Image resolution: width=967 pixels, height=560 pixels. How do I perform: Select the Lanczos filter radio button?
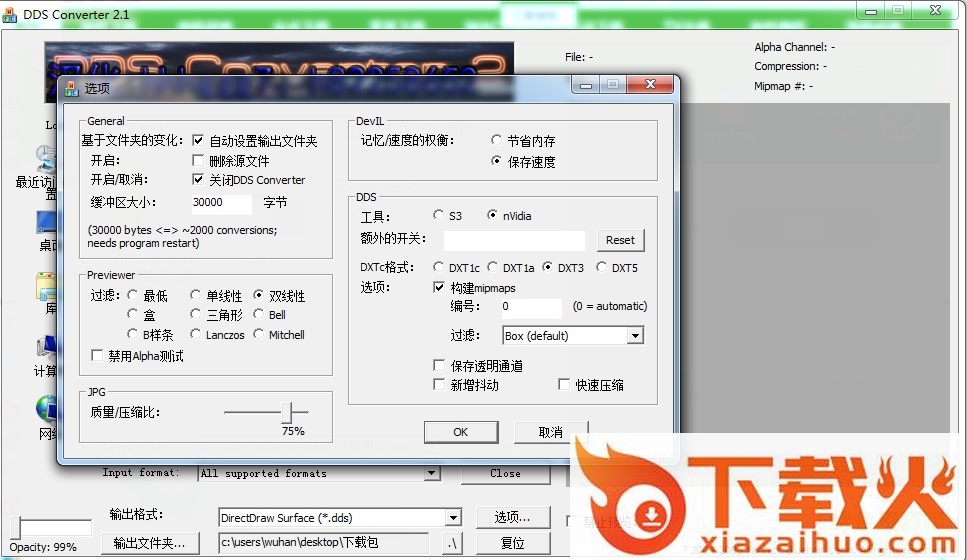(x=195, y=334)
